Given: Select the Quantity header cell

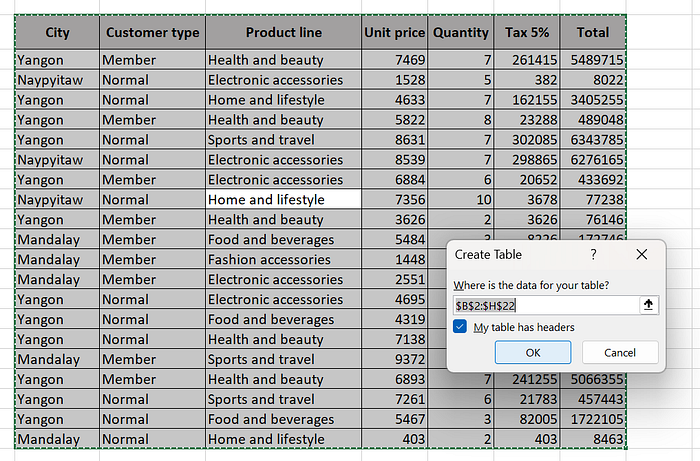Looking at the screenshot, I should 461,32.
